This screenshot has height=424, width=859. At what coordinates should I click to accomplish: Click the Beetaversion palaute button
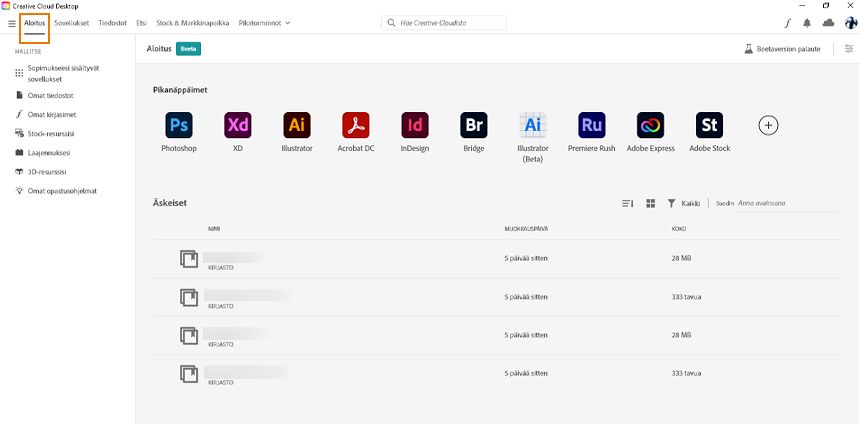(x=782, y=49)
